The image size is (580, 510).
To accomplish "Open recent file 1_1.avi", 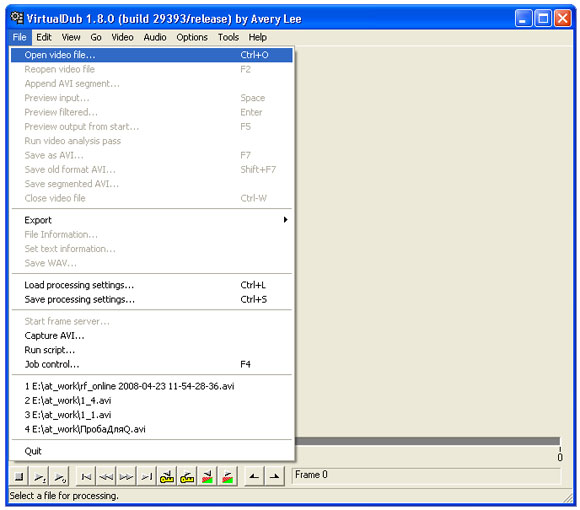I will click(152, 415).
